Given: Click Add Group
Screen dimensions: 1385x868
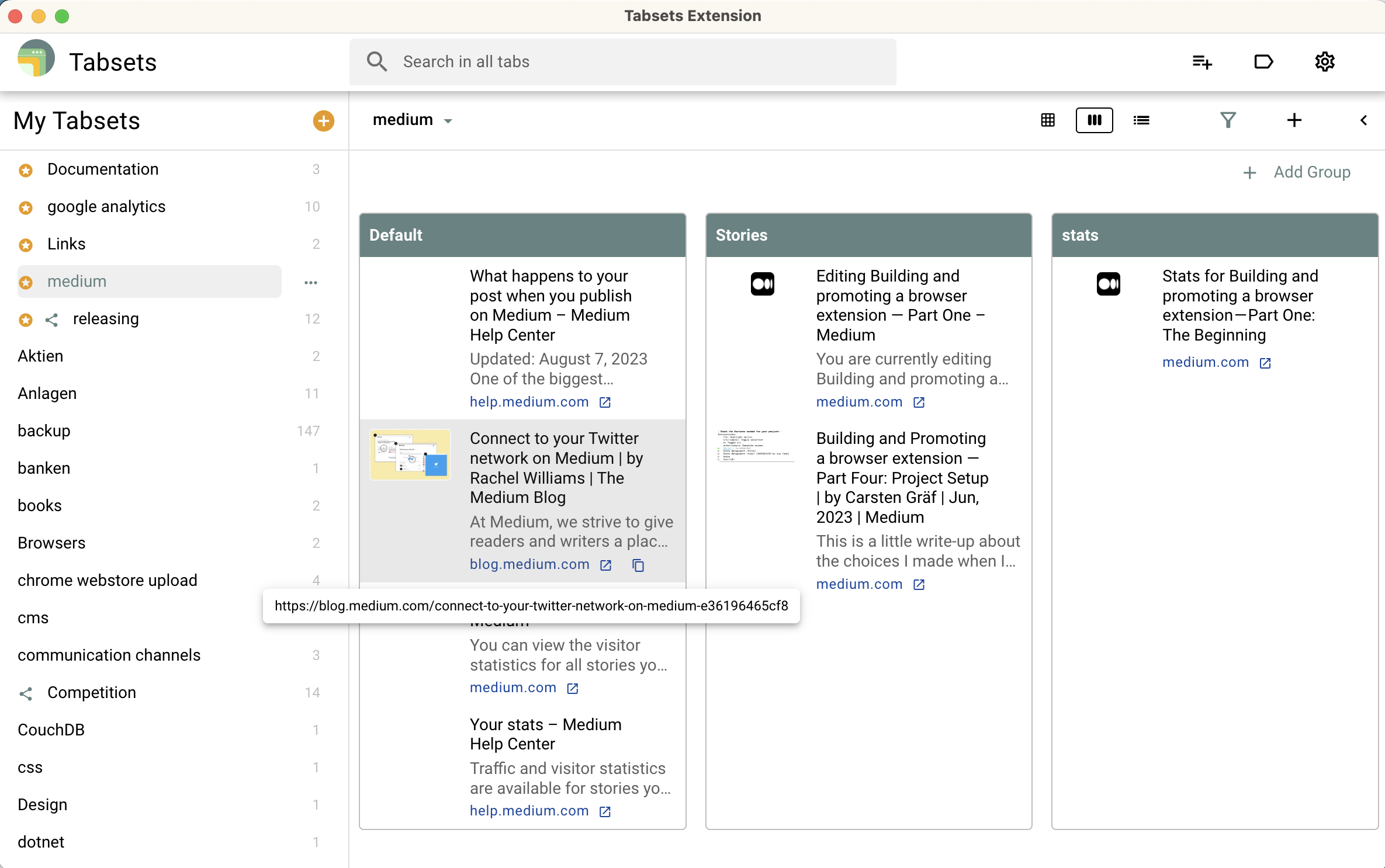Looking at the screenshot, I should tap(1296, 172).
